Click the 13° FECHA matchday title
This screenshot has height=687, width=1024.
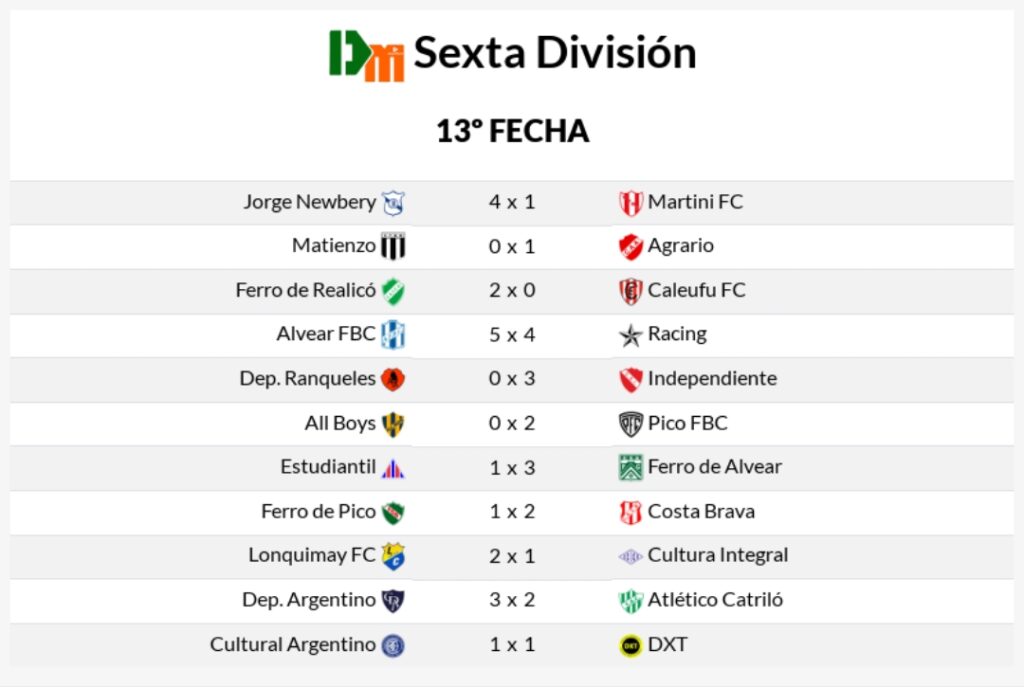(512, 131)
